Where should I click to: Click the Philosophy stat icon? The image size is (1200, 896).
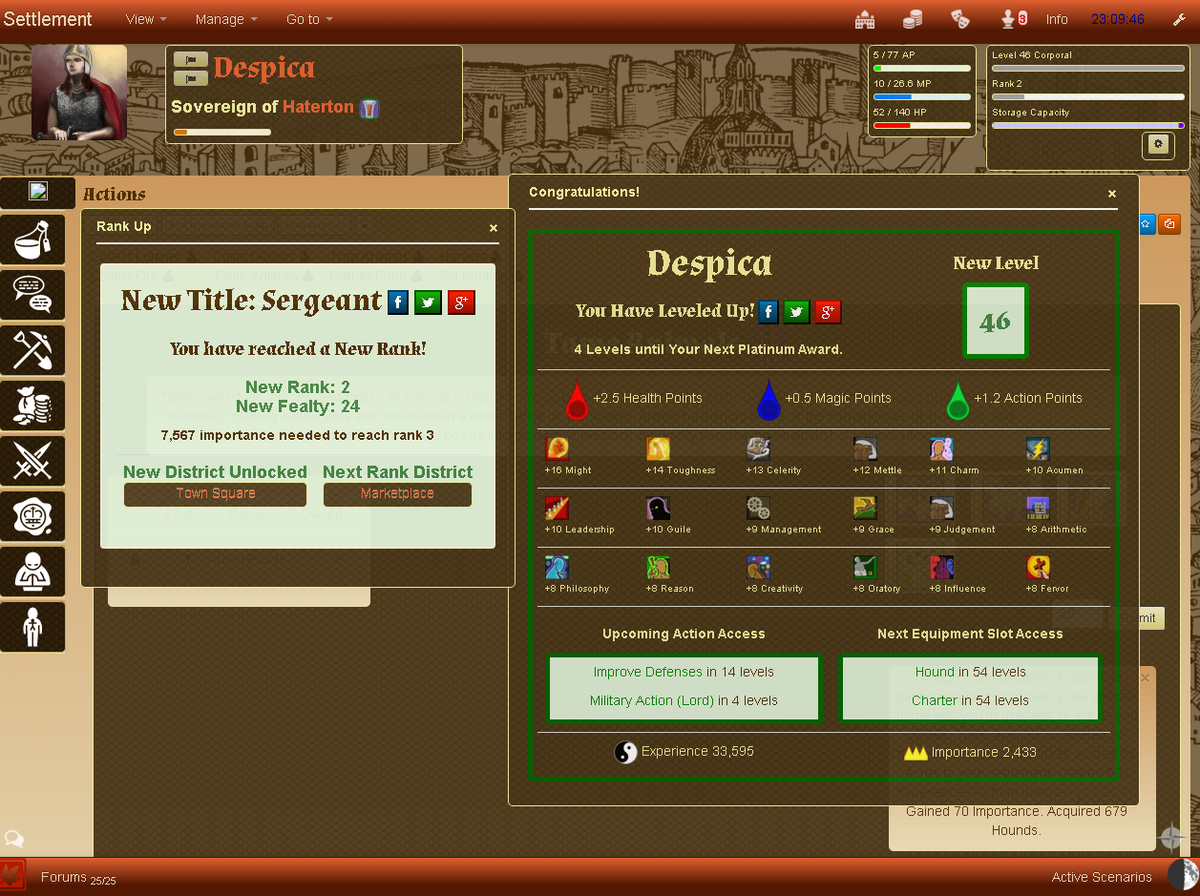(557, 567)
